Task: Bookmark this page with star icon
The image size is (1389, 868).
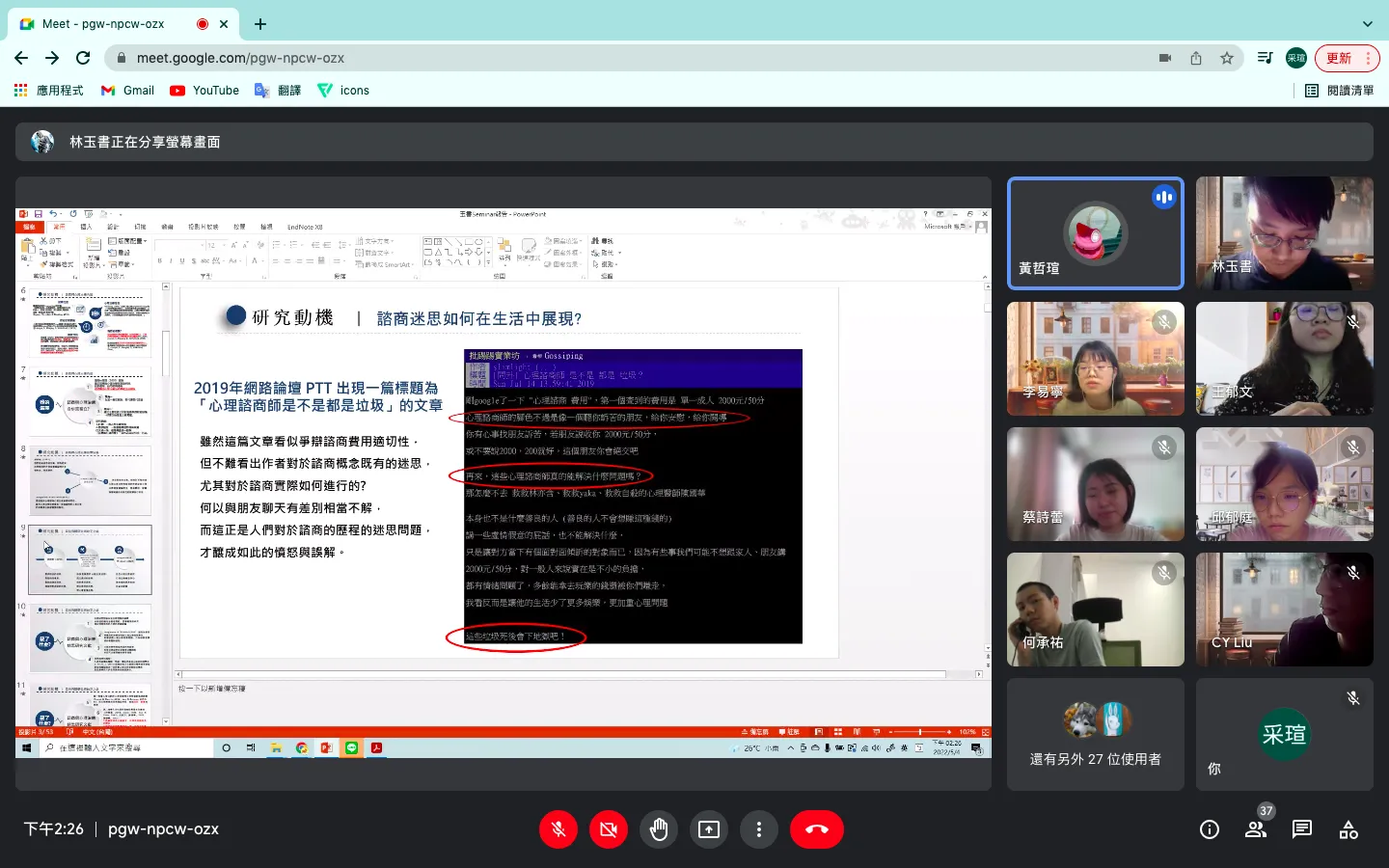Action: [x=1227, y=58]
